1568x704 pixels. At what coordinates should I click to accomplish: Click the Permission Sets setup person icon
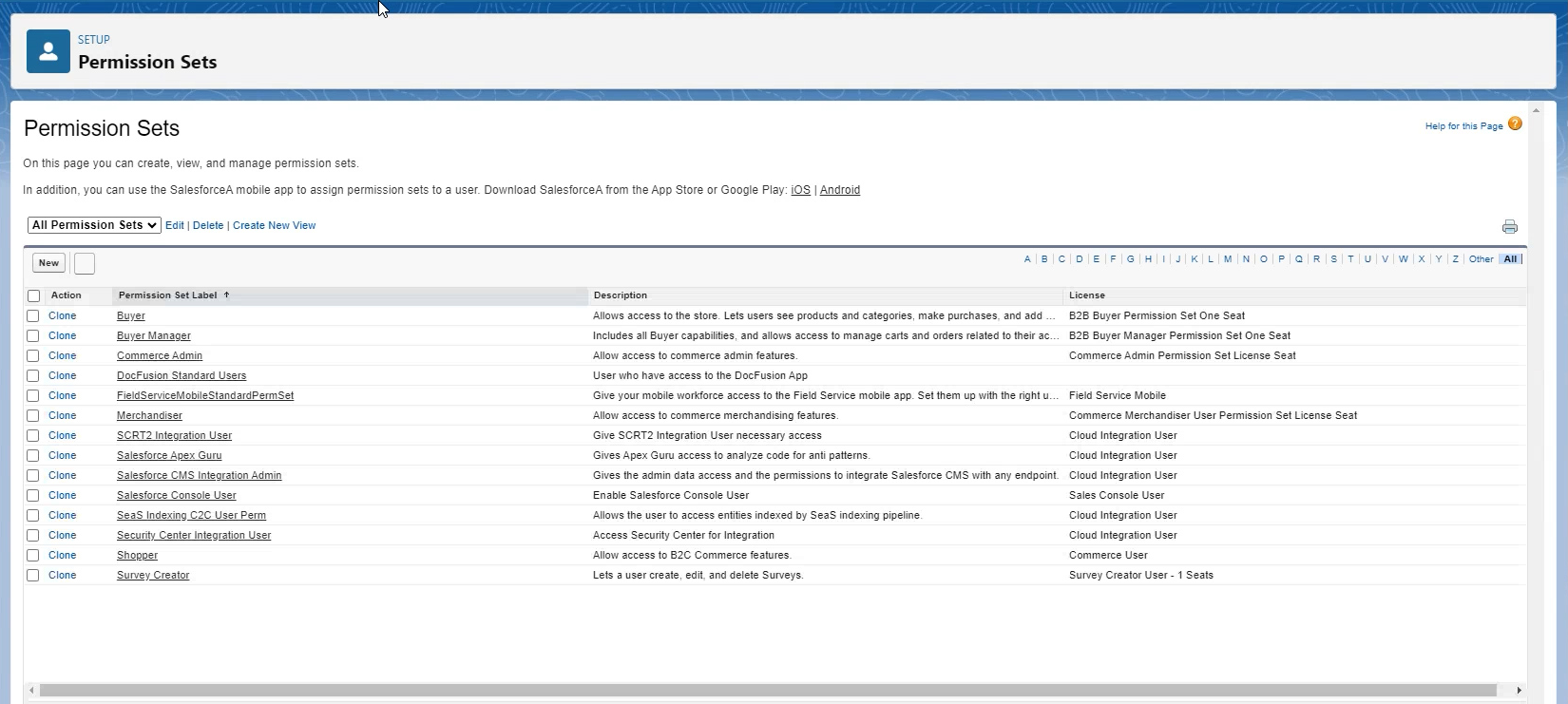(48, 51)
